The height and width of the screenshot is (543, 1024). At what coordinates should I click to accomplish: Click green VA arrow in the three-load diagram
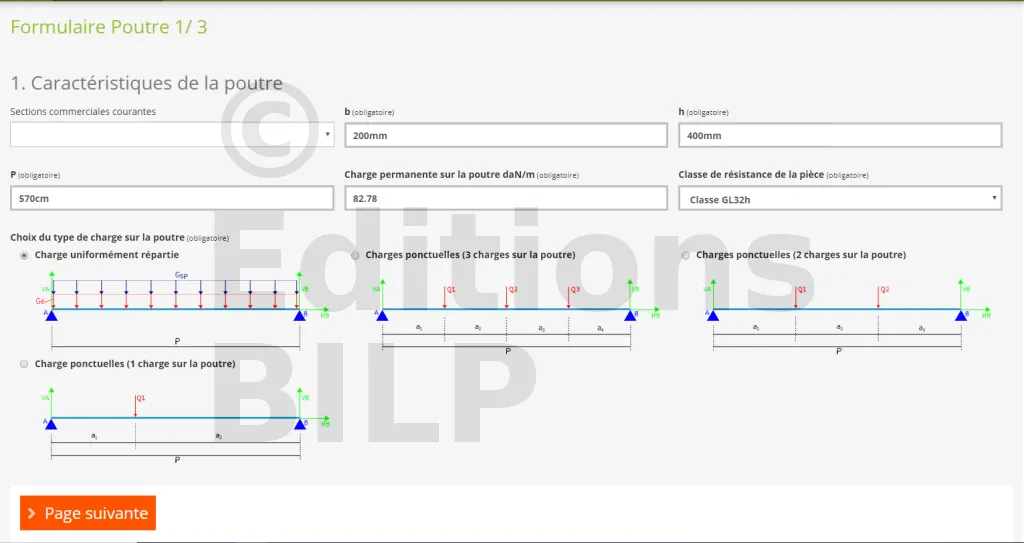point(382,293)
